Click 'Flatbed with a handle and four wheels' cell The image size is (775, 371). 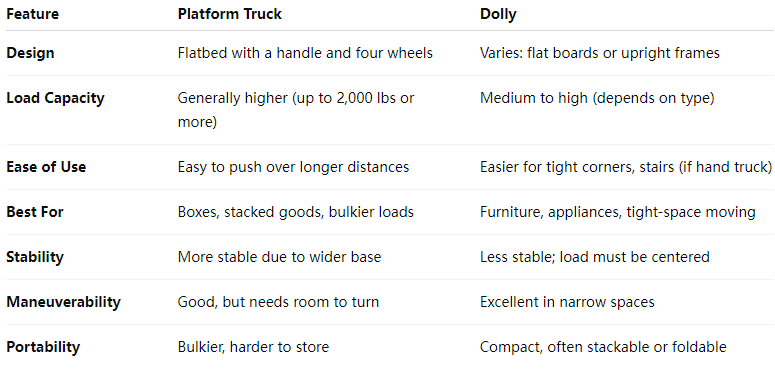305,53
